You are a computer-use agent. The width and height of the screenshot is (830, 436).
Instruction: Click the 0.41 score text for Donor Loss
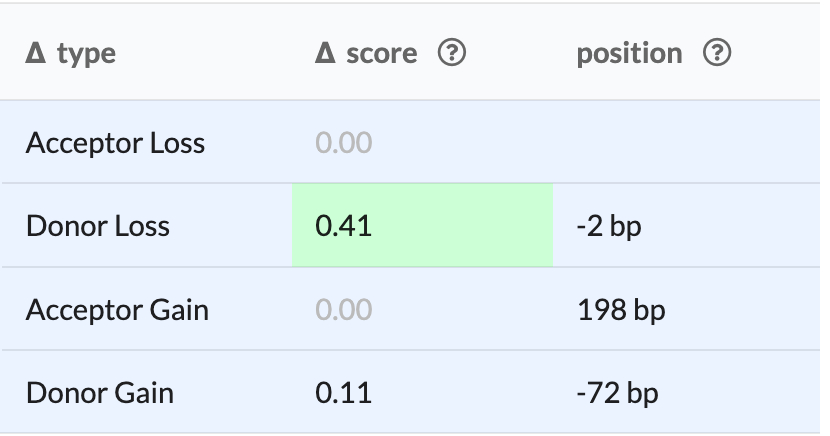pyautogui.click(x=343, y=226)
